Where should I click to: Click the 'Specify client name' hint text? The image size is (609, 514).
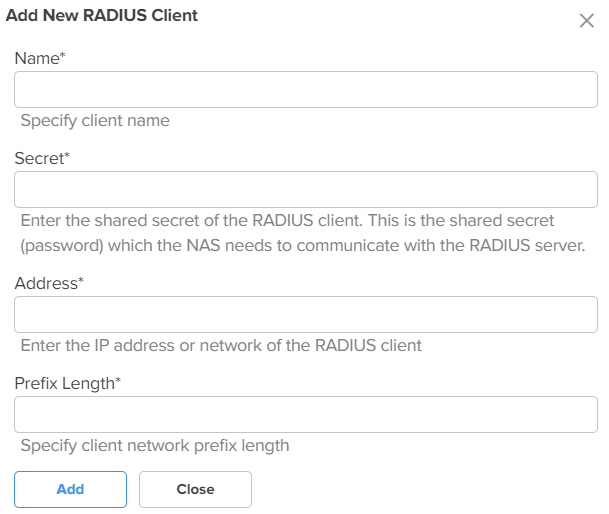click(95, 121)
